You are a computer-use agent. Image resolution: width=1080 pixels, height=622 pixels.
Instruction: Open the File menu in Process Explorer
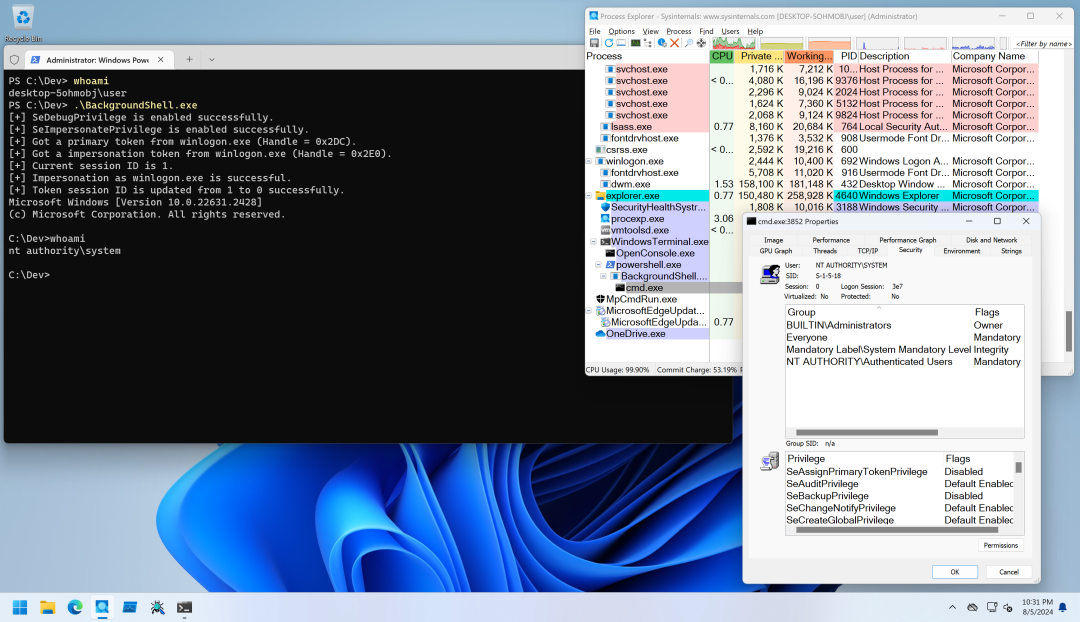click(x=594, y=31)
